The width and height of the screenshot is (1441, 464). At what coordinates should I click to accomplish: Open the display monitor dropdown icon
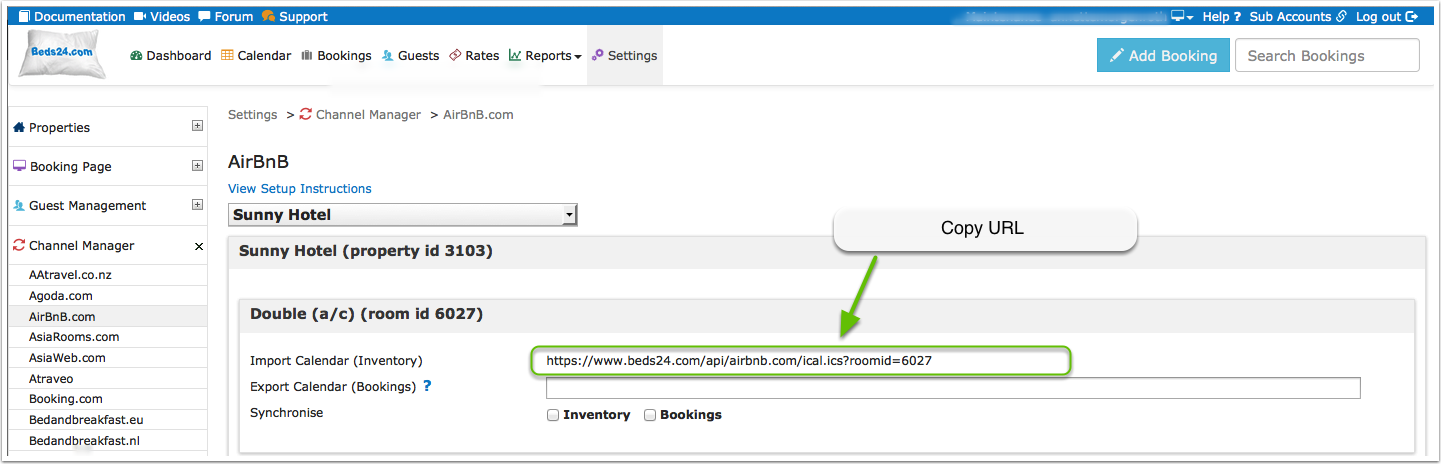coord(1183,16)
